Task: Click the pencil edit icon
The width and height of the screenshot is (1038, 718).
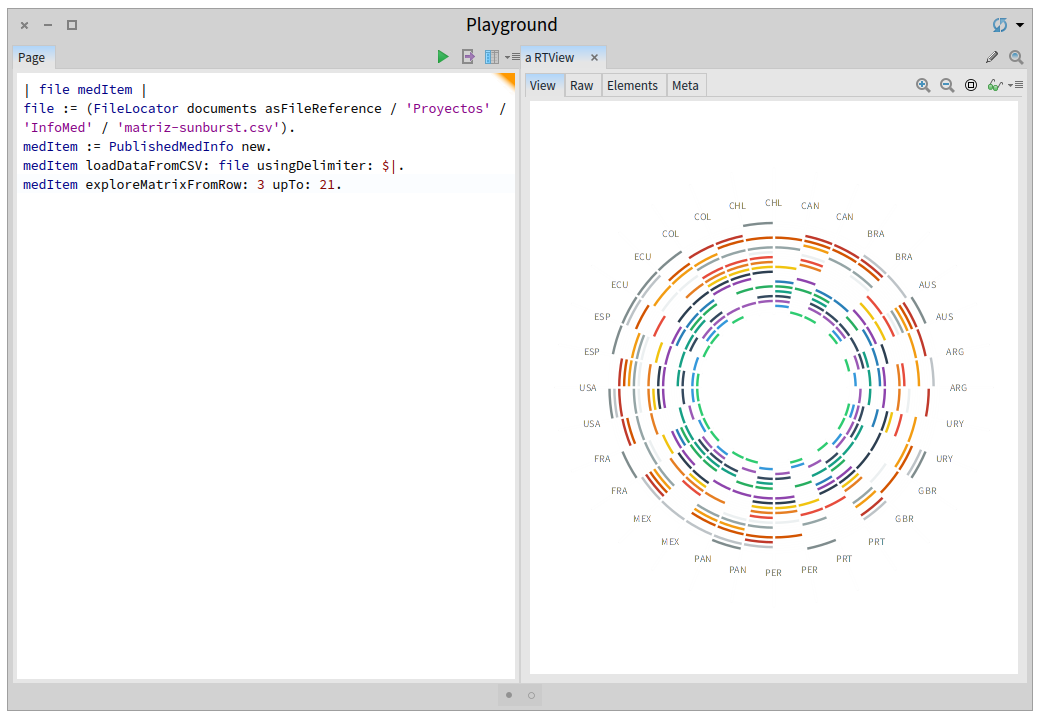Action: (x=992, y=57)
